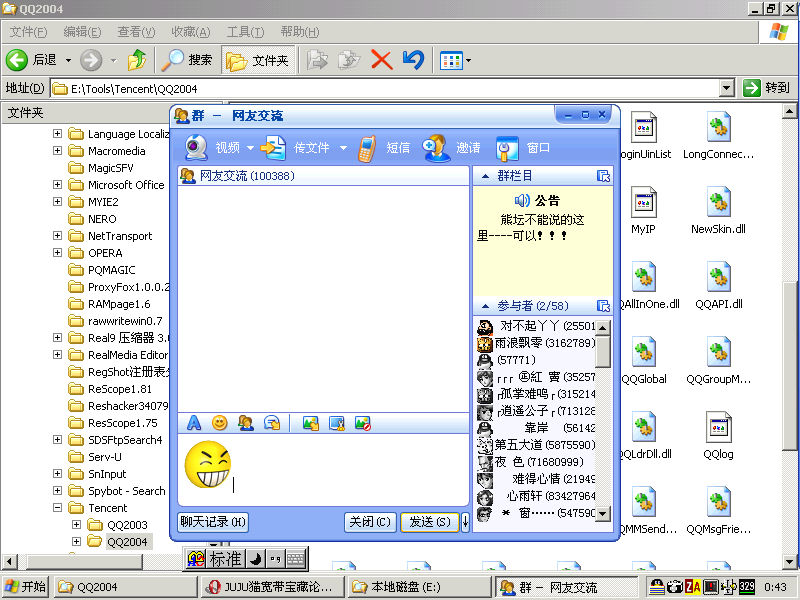
Task: Click the 发送(S) send button
Action: coord(430,522)
